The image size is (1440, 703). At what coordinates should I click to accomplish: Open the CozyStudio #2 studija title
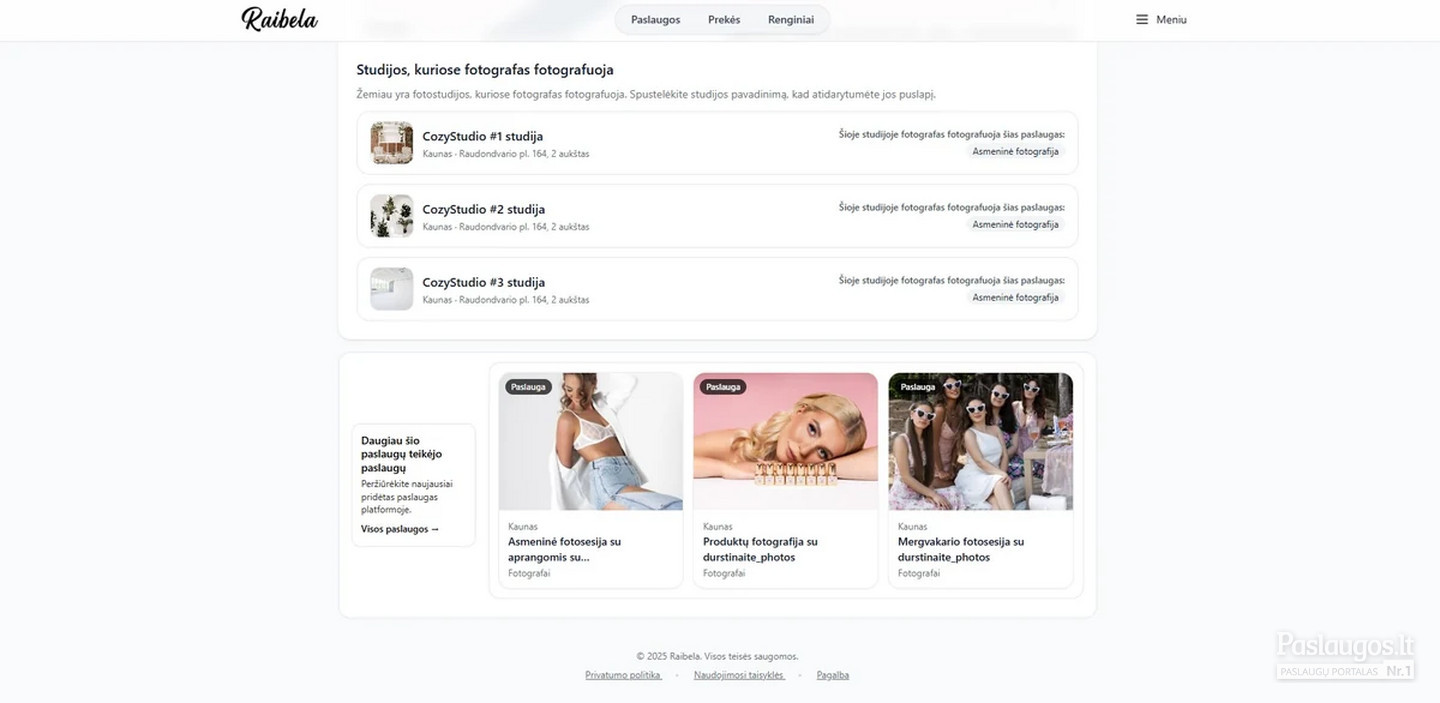[x=484, y=209]
